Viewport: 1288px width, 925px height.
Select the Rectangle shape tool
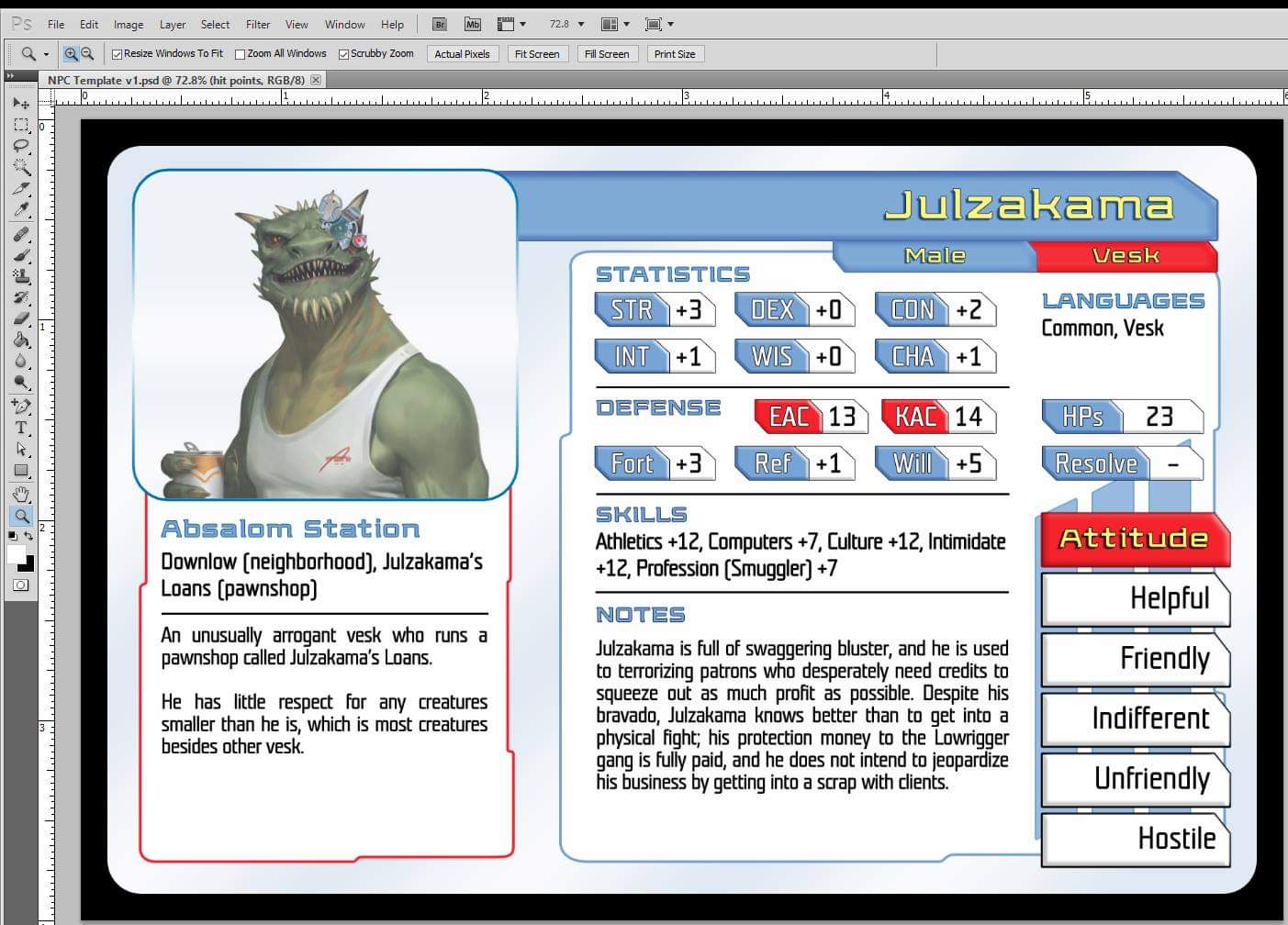point(21,471)
